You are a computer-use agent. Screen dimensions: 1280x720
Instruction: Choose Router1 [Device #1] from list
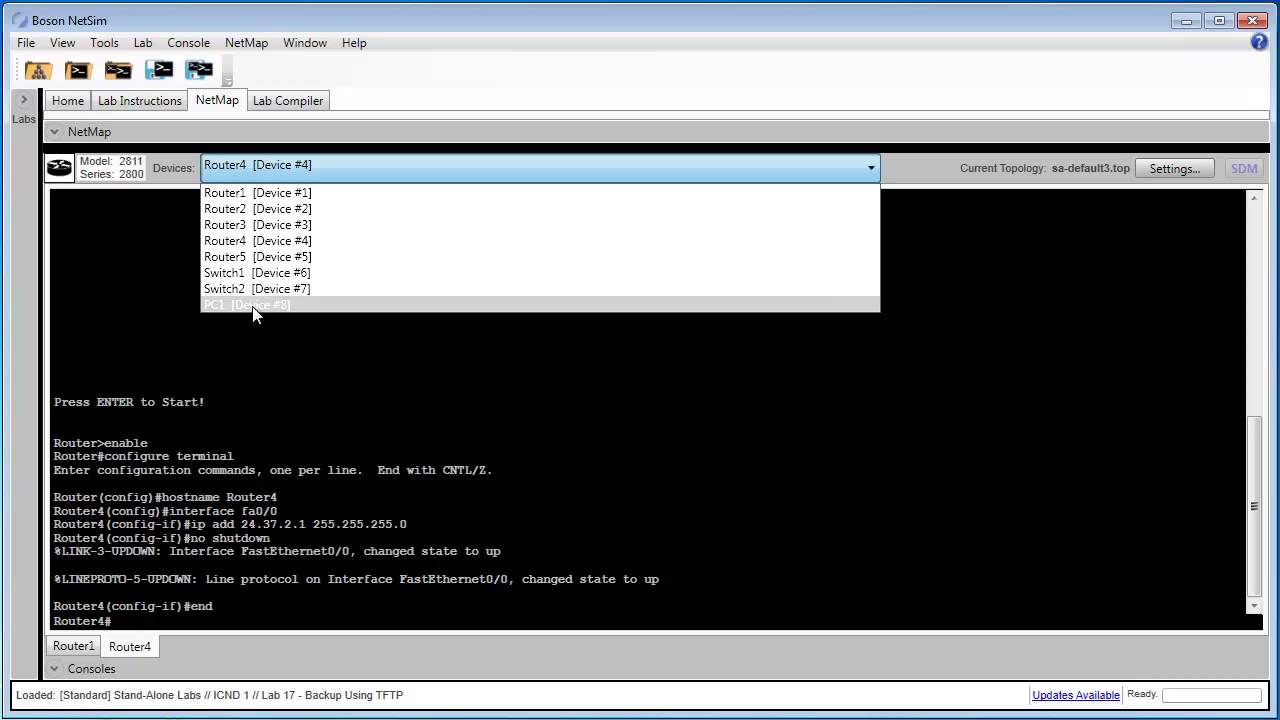pos(540,193)
